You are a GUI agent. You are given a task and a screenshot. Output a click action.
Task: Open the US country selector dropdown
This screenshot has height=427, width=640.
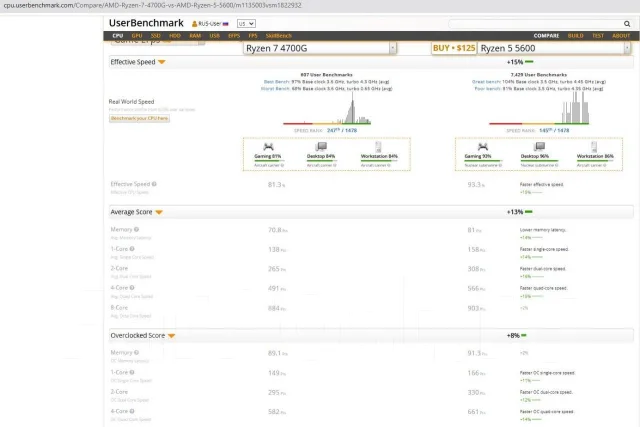[246, 24]
